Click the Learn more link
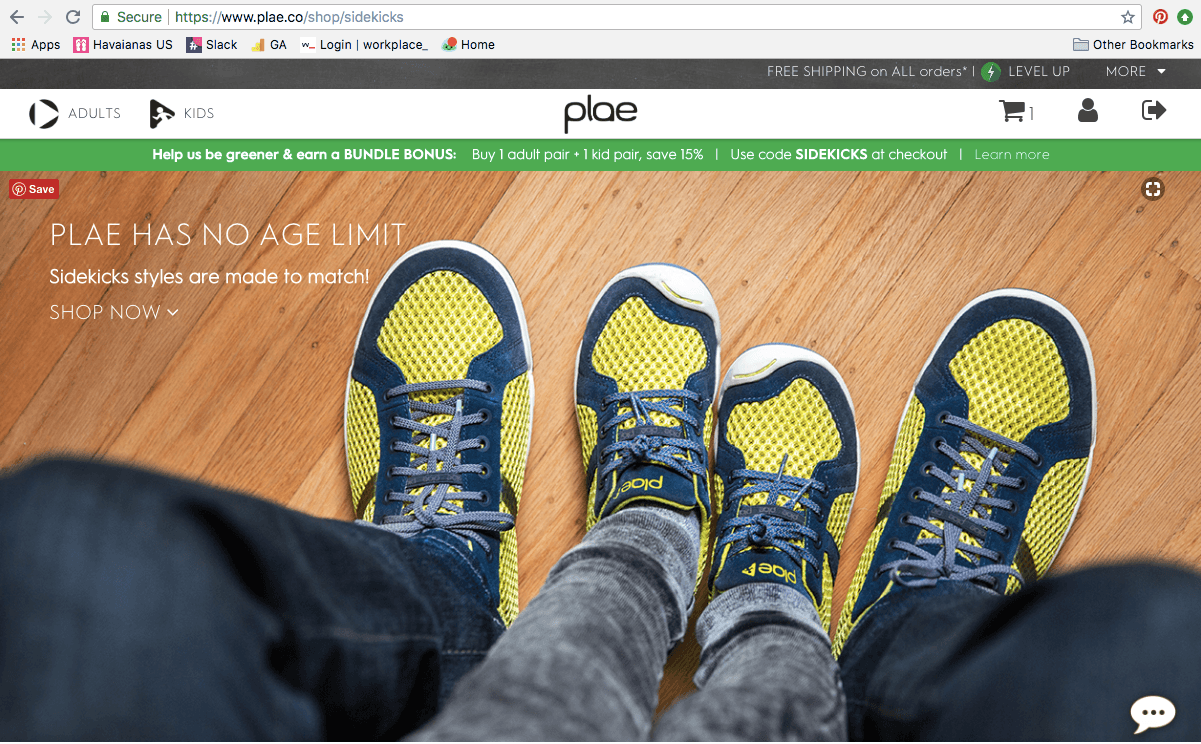1201x744 pixels. [1012, 154]
